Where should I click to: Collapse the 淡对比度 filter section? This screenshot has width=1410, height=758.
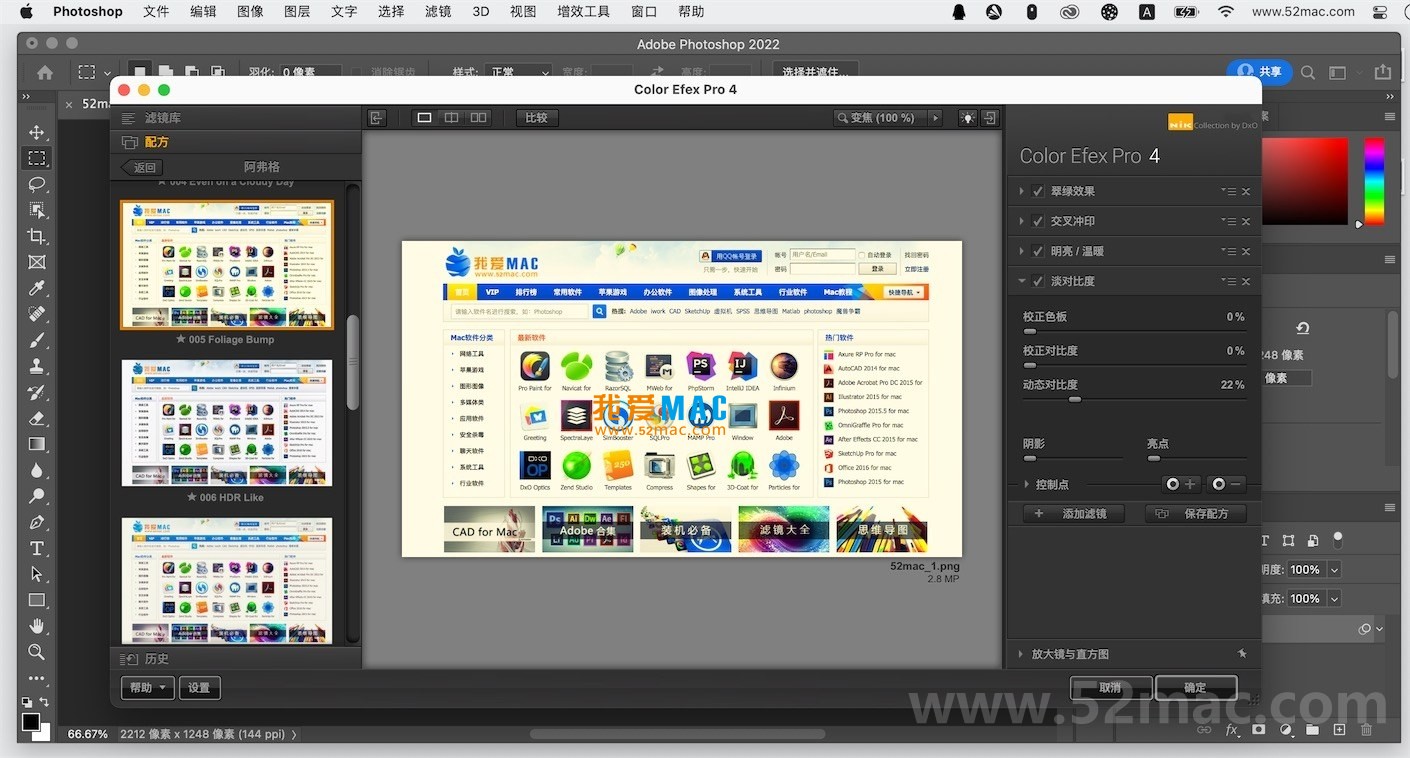click(x=1022, y=281)
